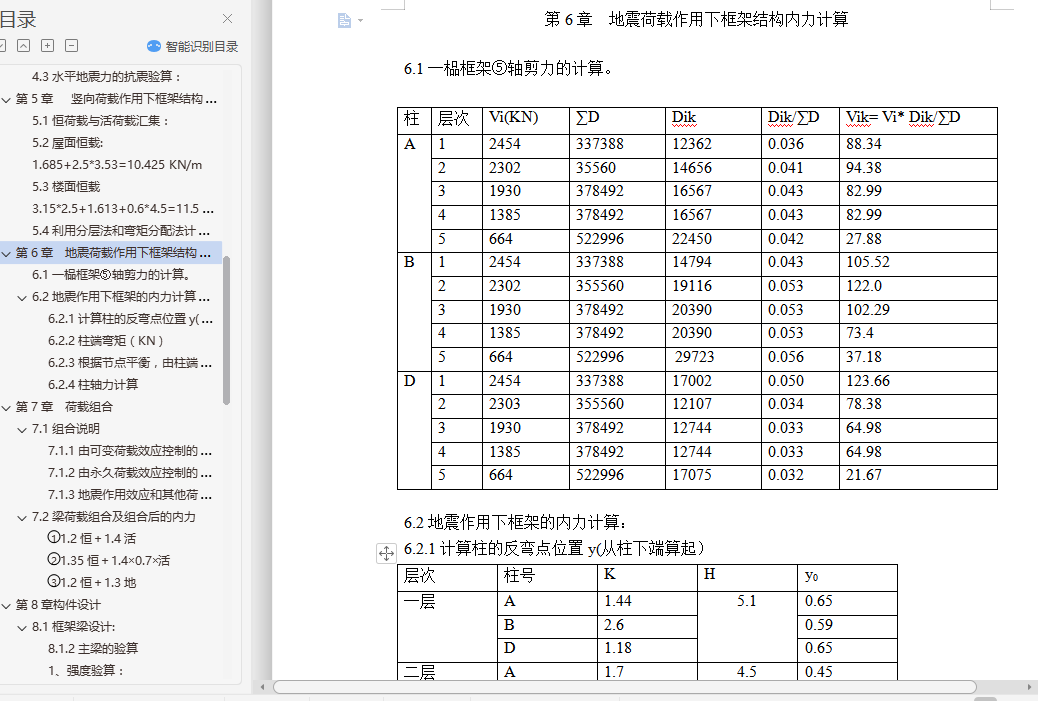Go to 5.2 屋面恒载 heading
This screenshot has height=701, width=1038.
click(x=68, y=142)
